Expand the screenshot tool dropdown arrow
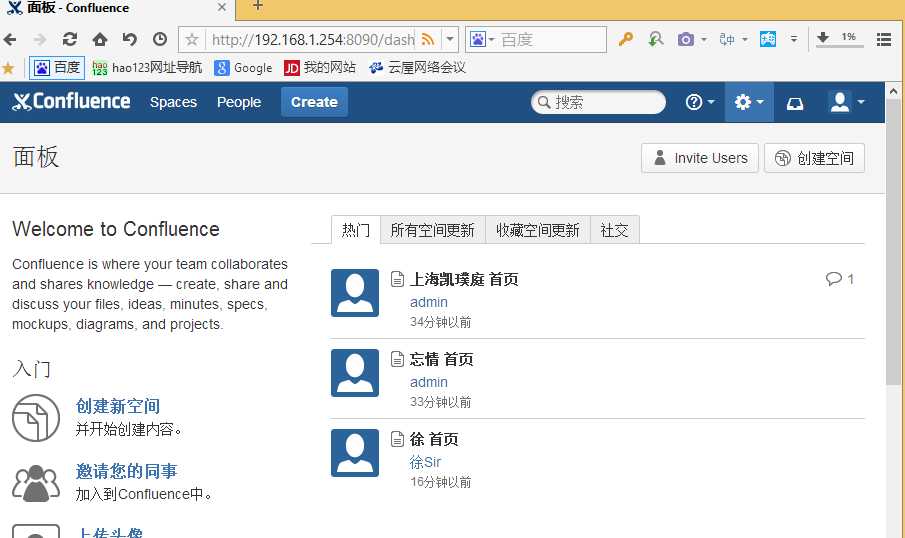The image size is (905, 538). click(704, 39)
